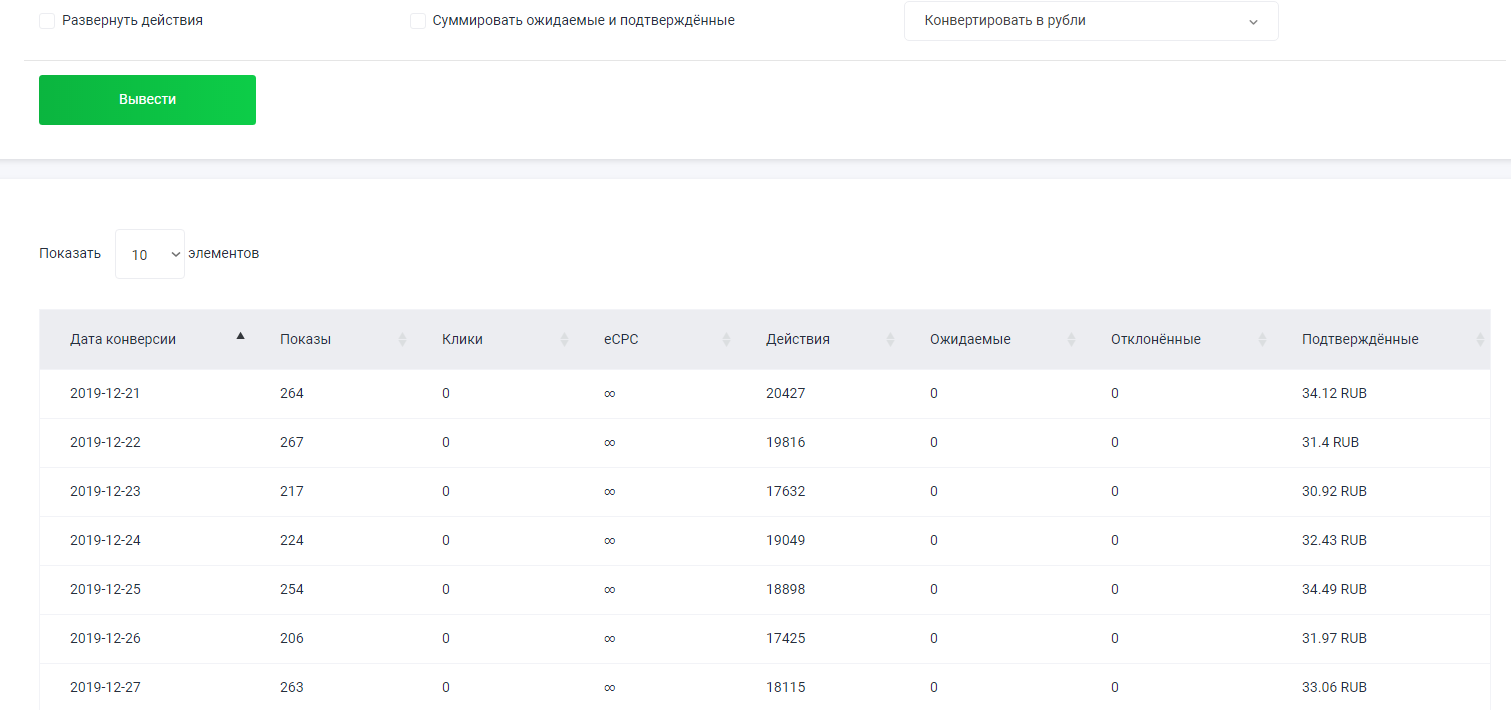Image resolution: width=1511 pixels, height=710 pixels.
Task: Click sort arrows icon beside Ожидаемые
Action: pyautogui.click(x=1071, y=340)
